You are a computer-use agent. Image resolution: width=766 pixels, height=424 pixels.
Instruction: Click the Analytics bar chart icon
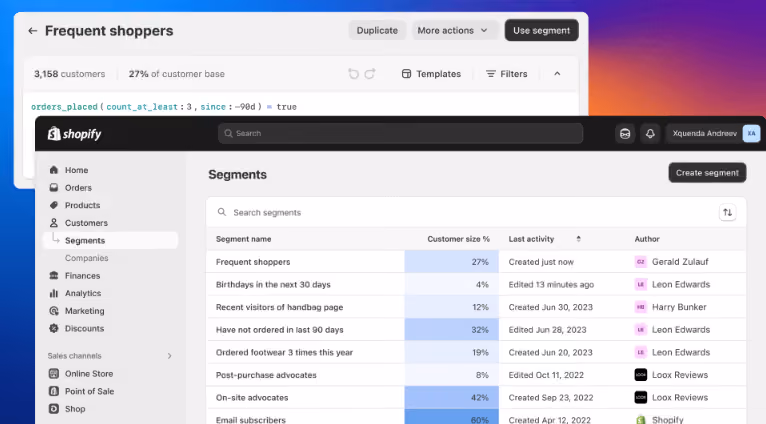(x=54, y=293)
